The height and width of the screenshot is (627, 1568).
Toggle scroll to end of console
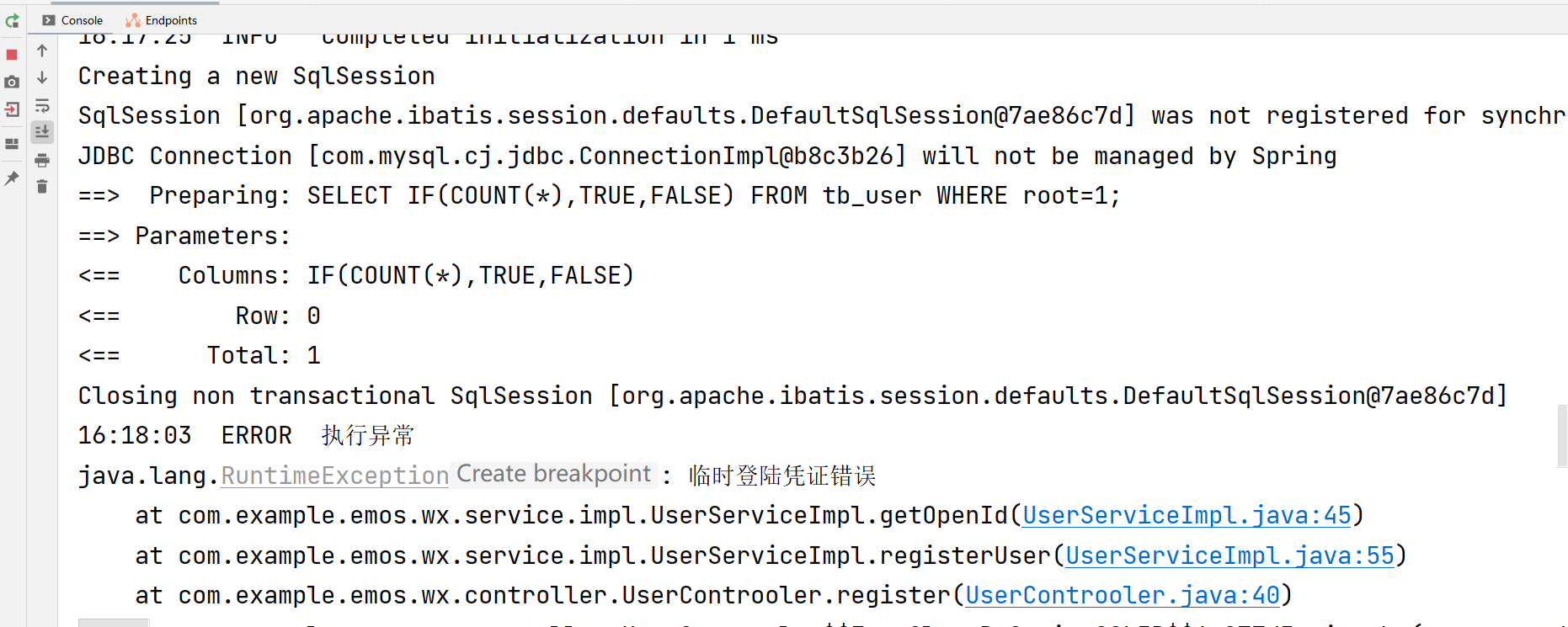click(x=42, y=132)
